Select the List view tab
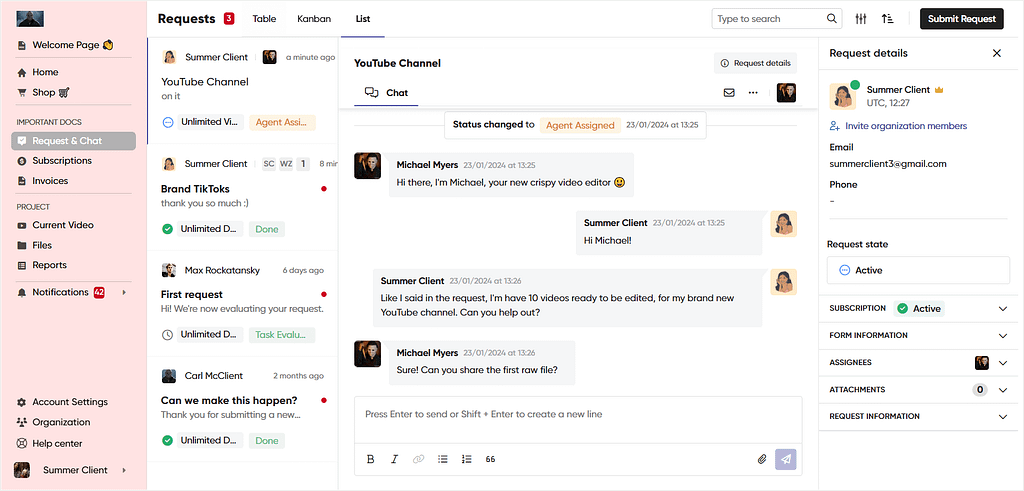1024x491 pixels. [x=363, y=19]
